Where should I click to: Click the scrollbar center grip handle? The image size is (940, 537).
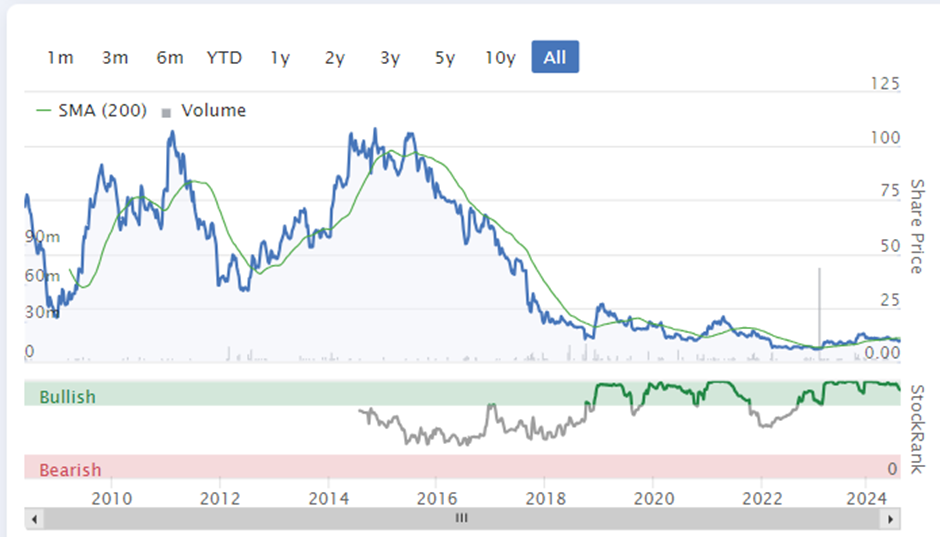461,518
